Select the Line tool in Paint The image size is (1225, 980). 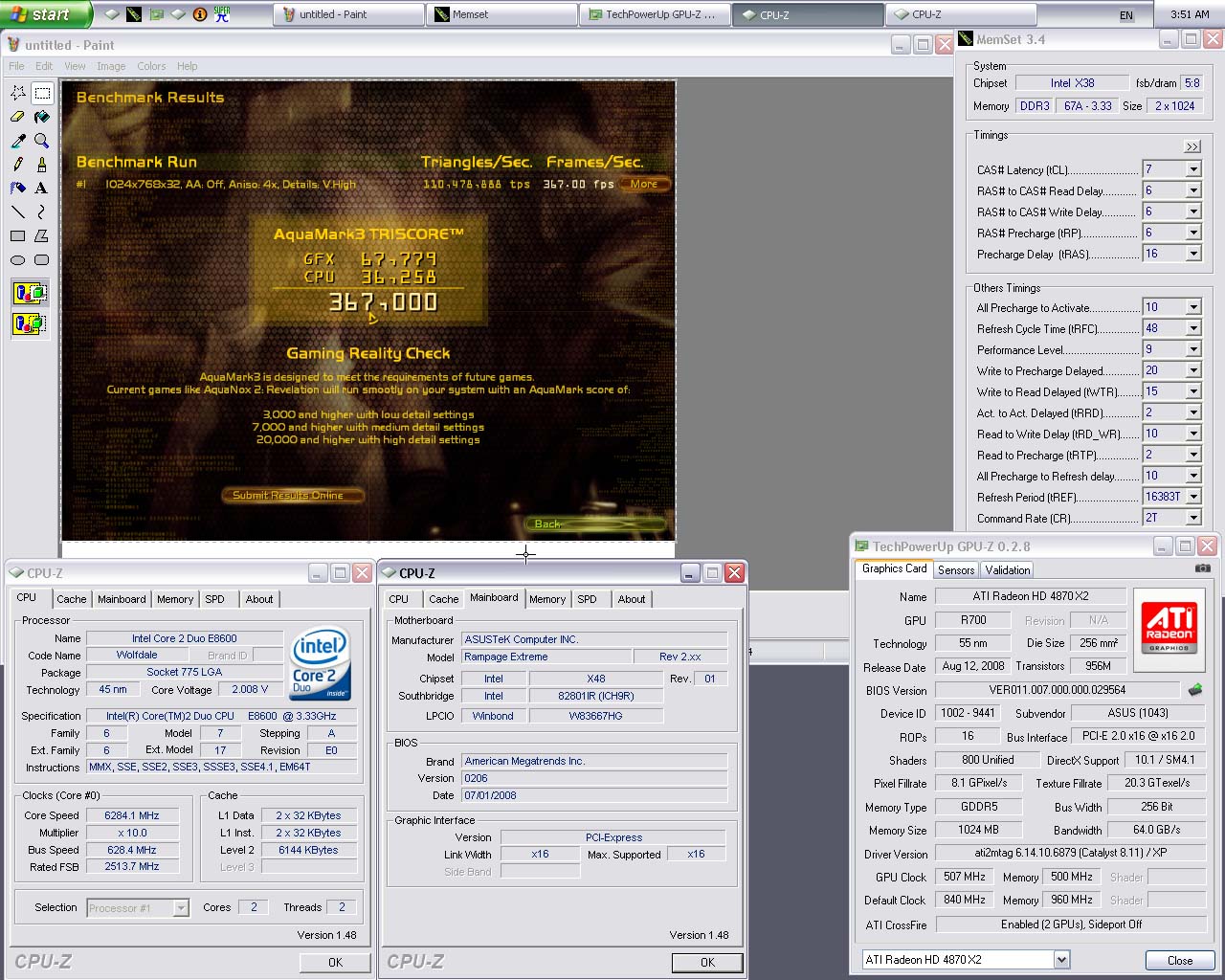18,212
